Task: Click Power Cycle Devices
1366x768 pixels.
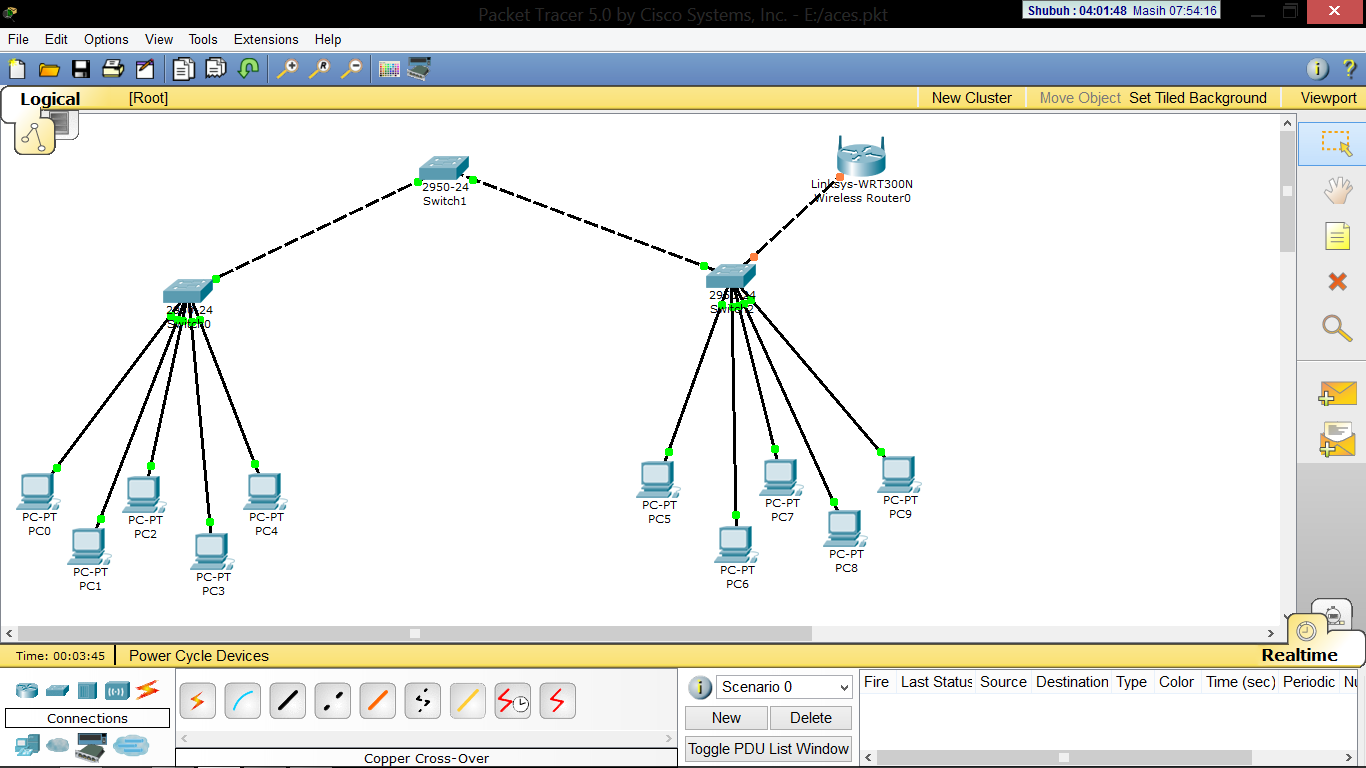Action: tap(199, 656)
